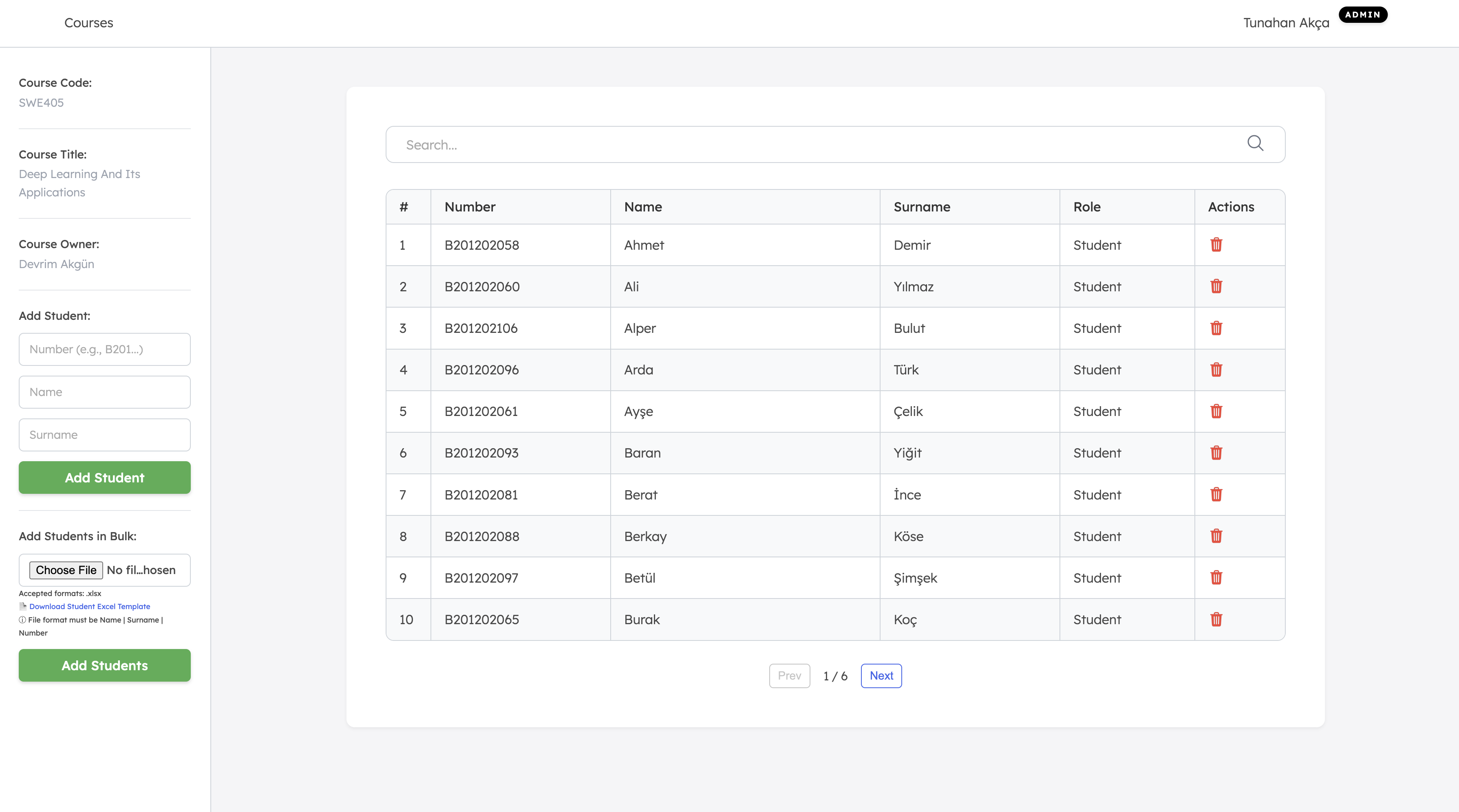Click the ADMIN badge
This screenshot has height=812, width=1459.
[1363, 15]
